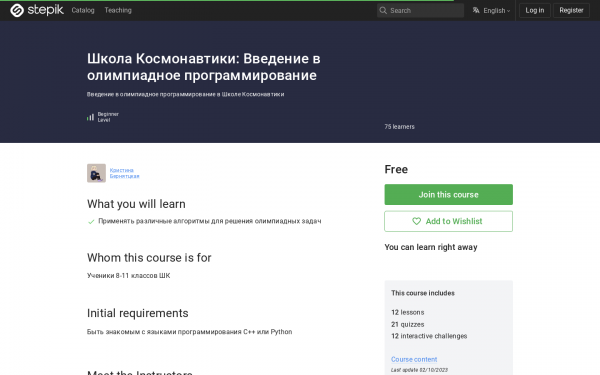Click the Stepik logo icon
Image resolution: width=600 pixels, height=375 pixels.
coord(17,10)
